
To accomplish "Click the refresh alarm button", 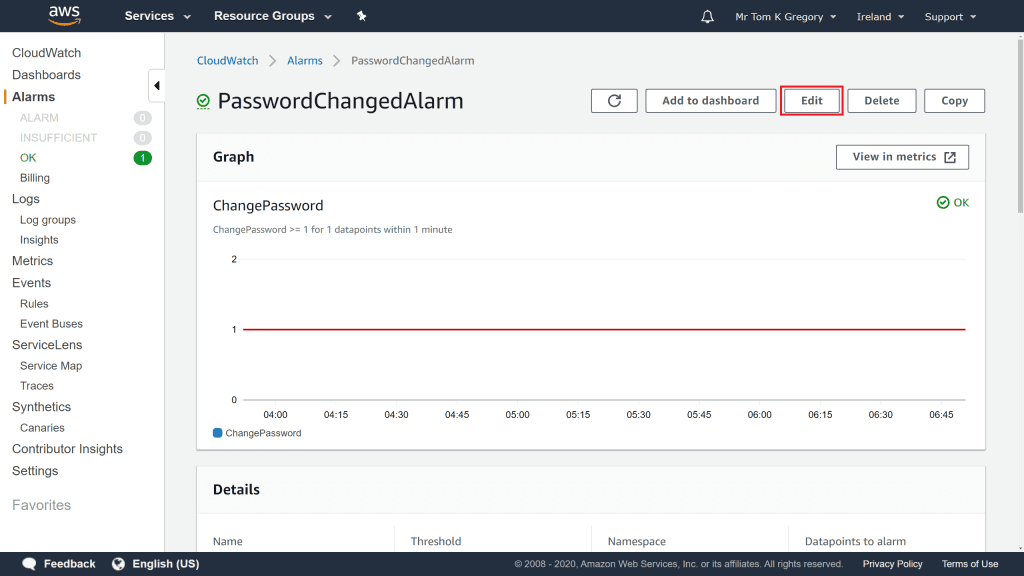I will pyautogui.click(x=615, y=101).
